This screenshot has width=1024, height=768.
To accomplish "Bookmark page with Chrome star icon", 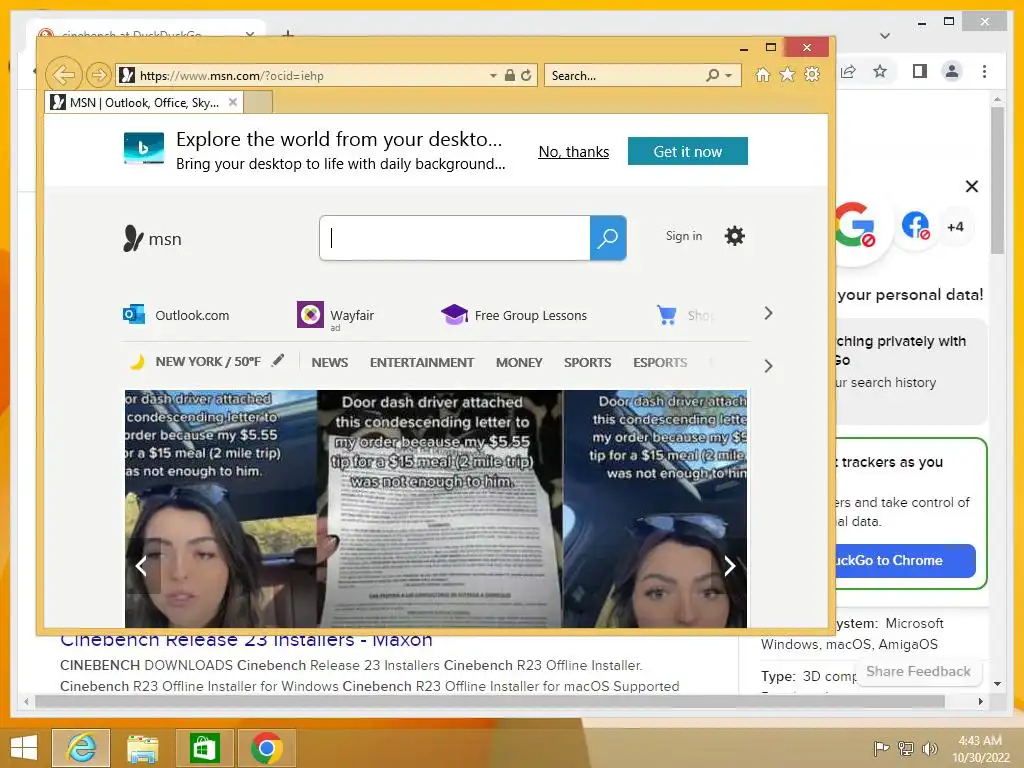I will (x=880, y=71).
